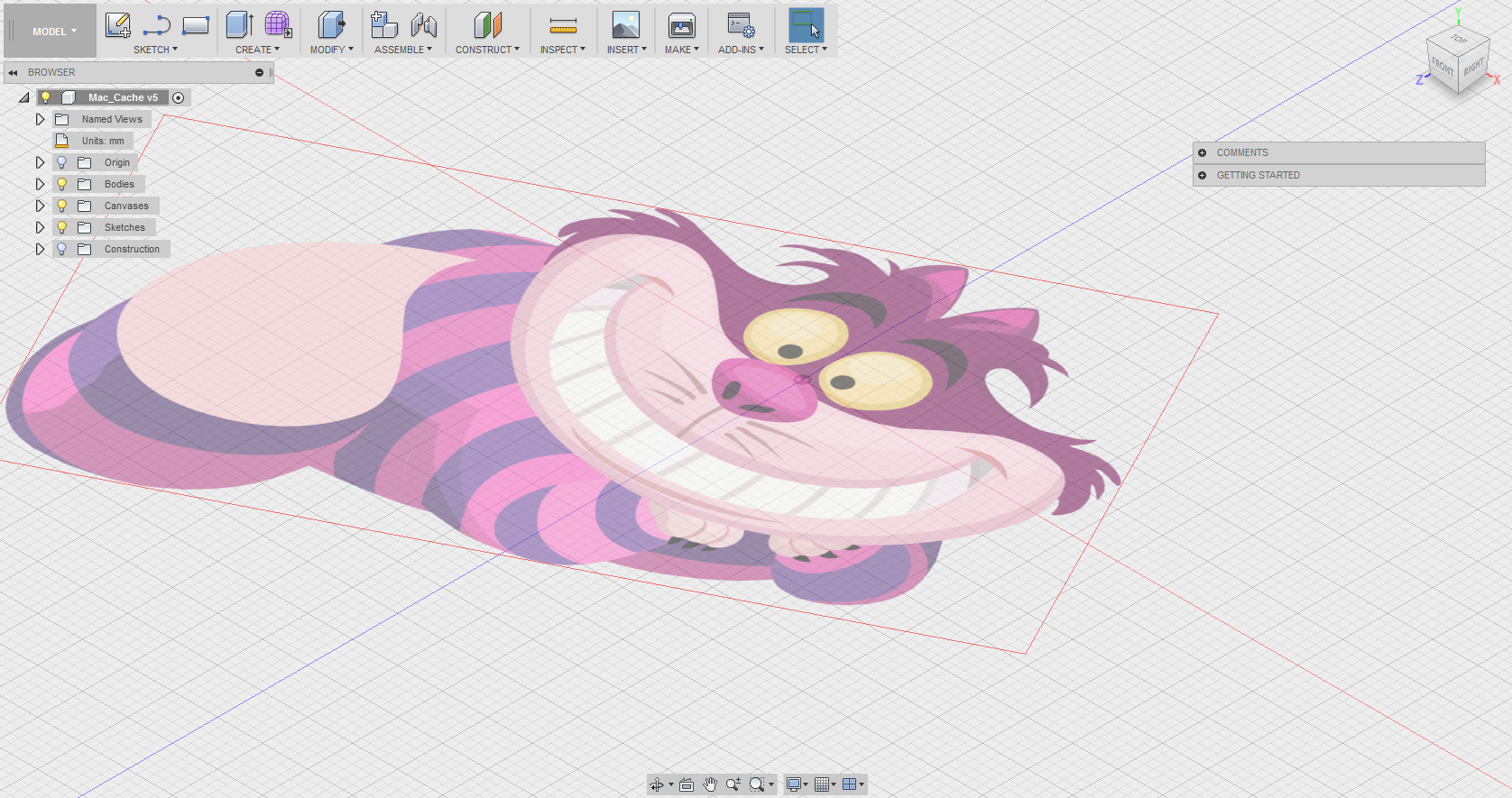Open the INSPECT menu
This screenshot has height=798, width=1512.
(562, 50)
